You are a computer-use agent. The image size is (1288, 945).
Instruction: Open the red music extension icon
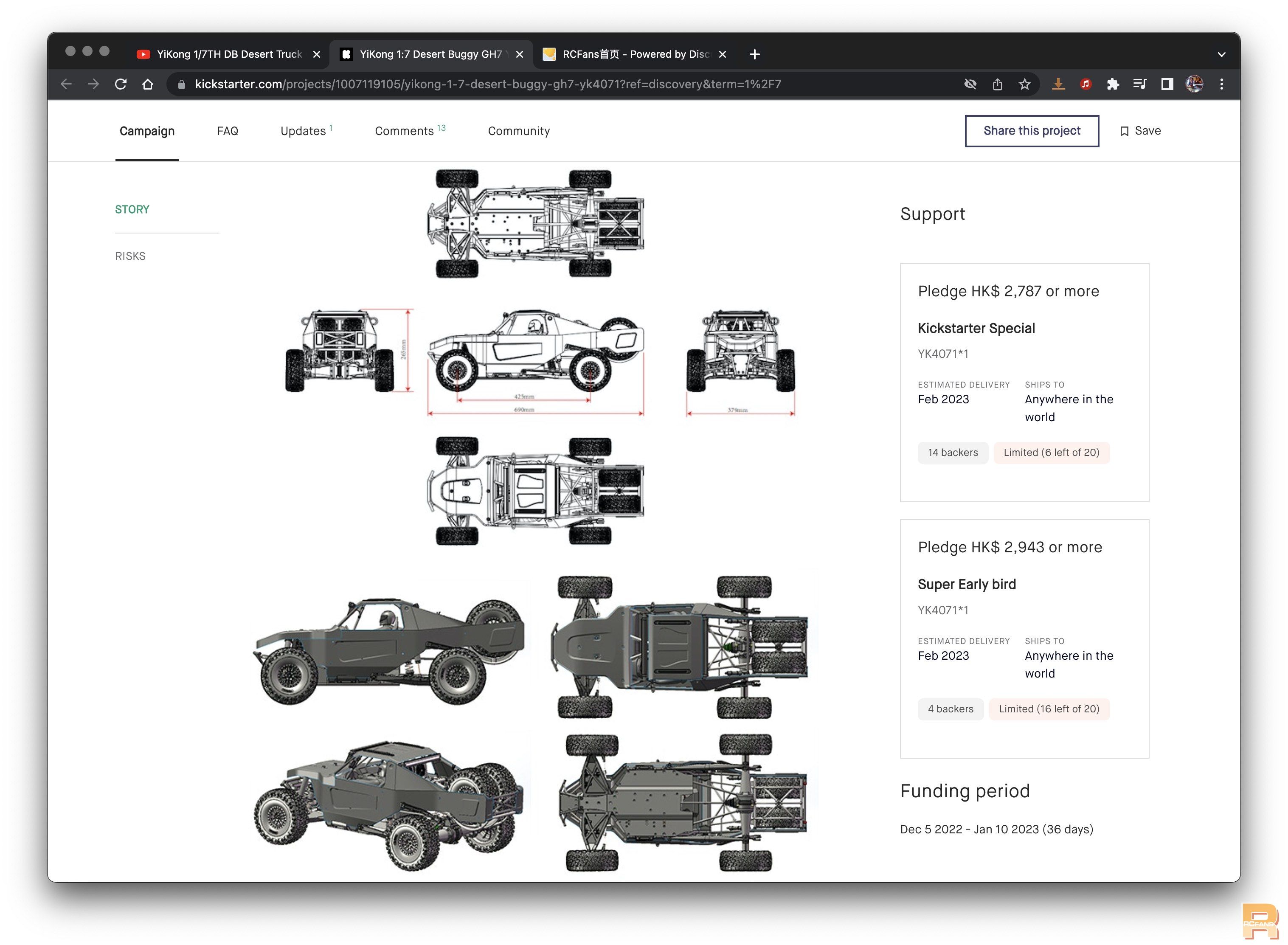click(1086, 84)
